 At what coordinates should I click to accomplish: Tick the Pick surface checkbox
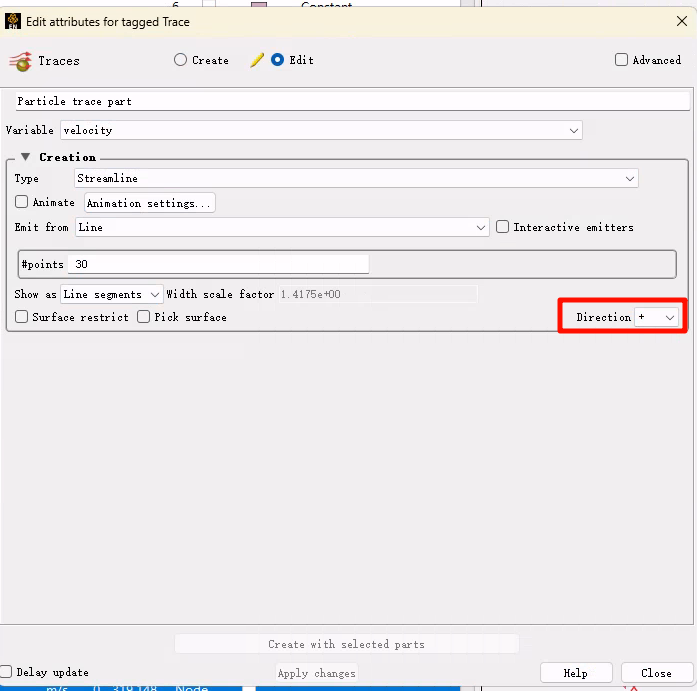pyautogui.click(x=144, y=317)
